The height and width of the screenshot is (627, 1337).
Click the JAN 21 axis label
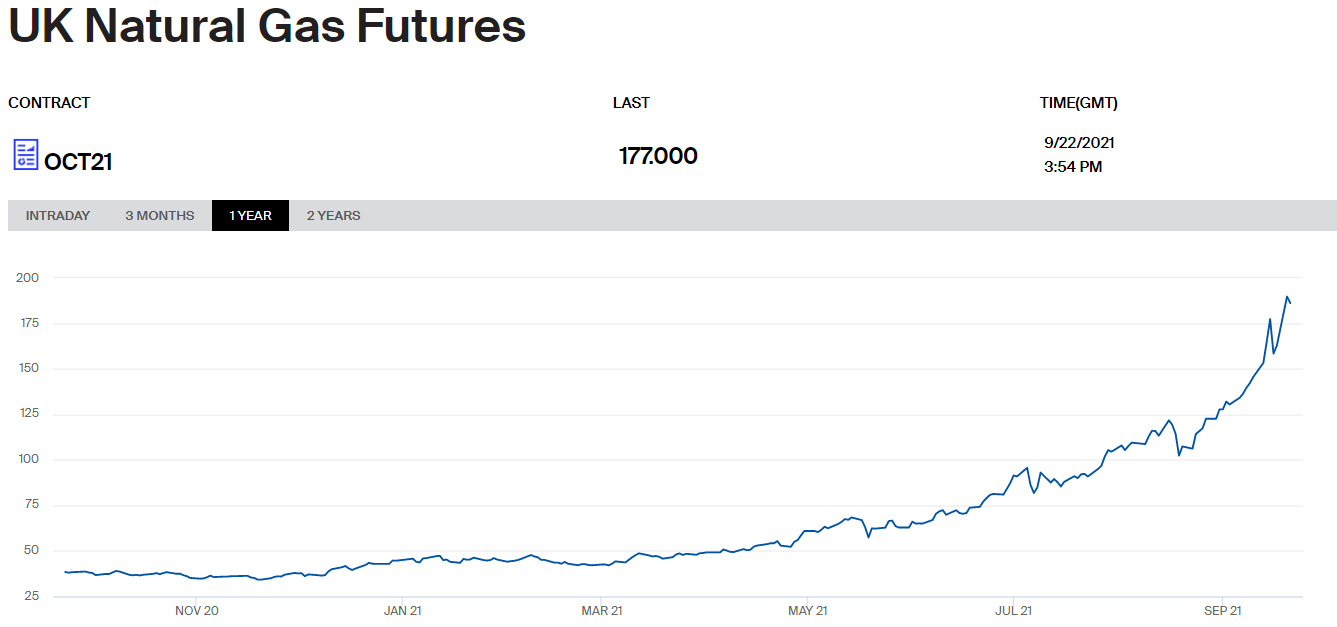pos(402,610)
